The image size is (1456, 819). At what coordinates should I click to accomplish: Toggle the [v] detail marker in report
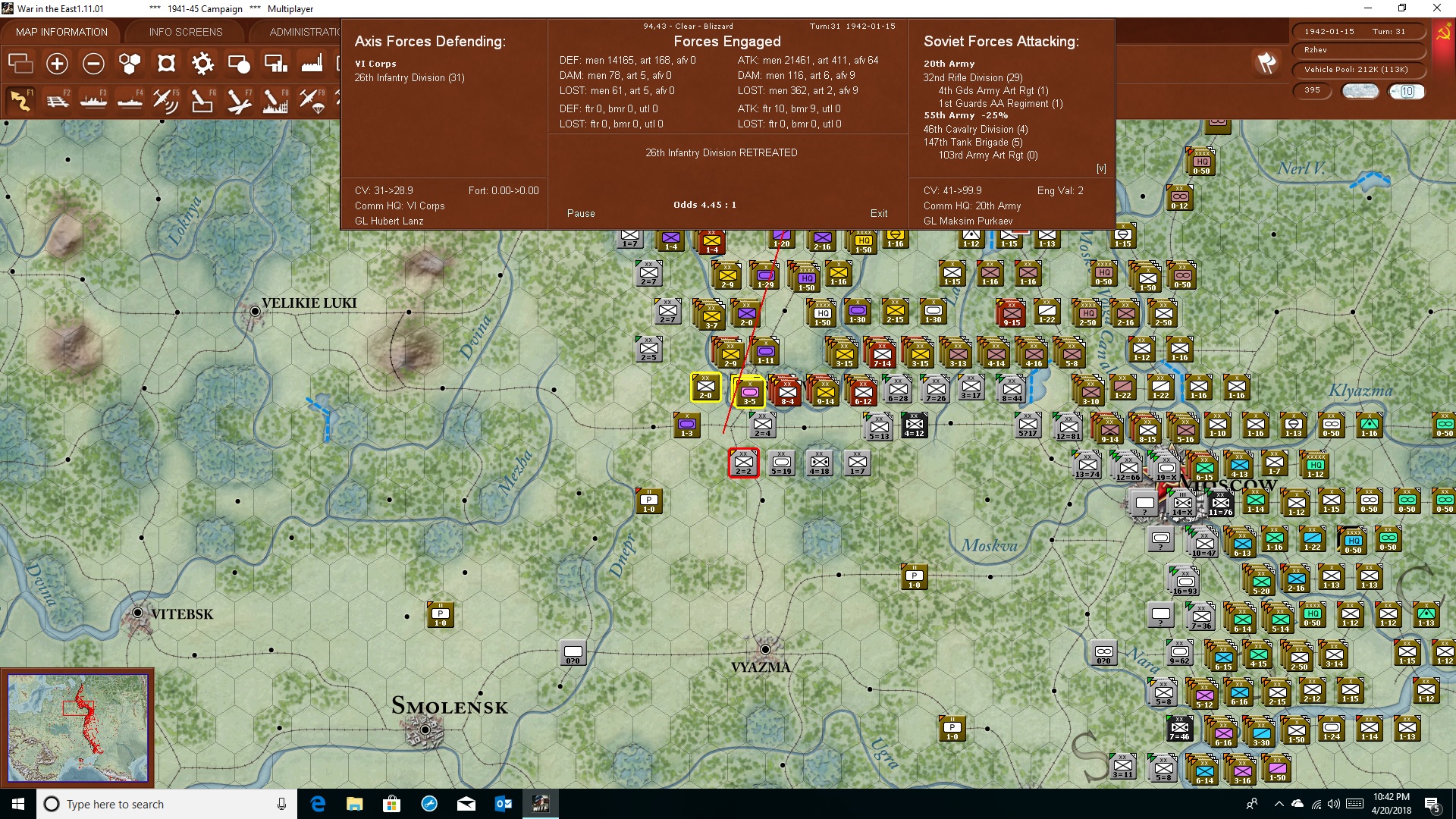(x=1101, y=168)
